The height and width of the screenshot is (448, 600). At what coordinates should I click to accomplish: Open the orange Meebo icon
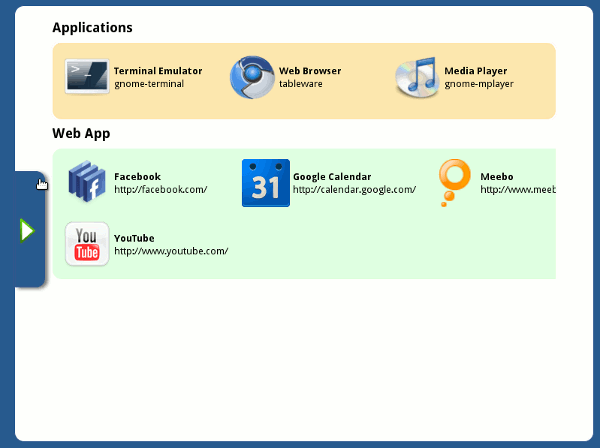click(x=454, y=183)
